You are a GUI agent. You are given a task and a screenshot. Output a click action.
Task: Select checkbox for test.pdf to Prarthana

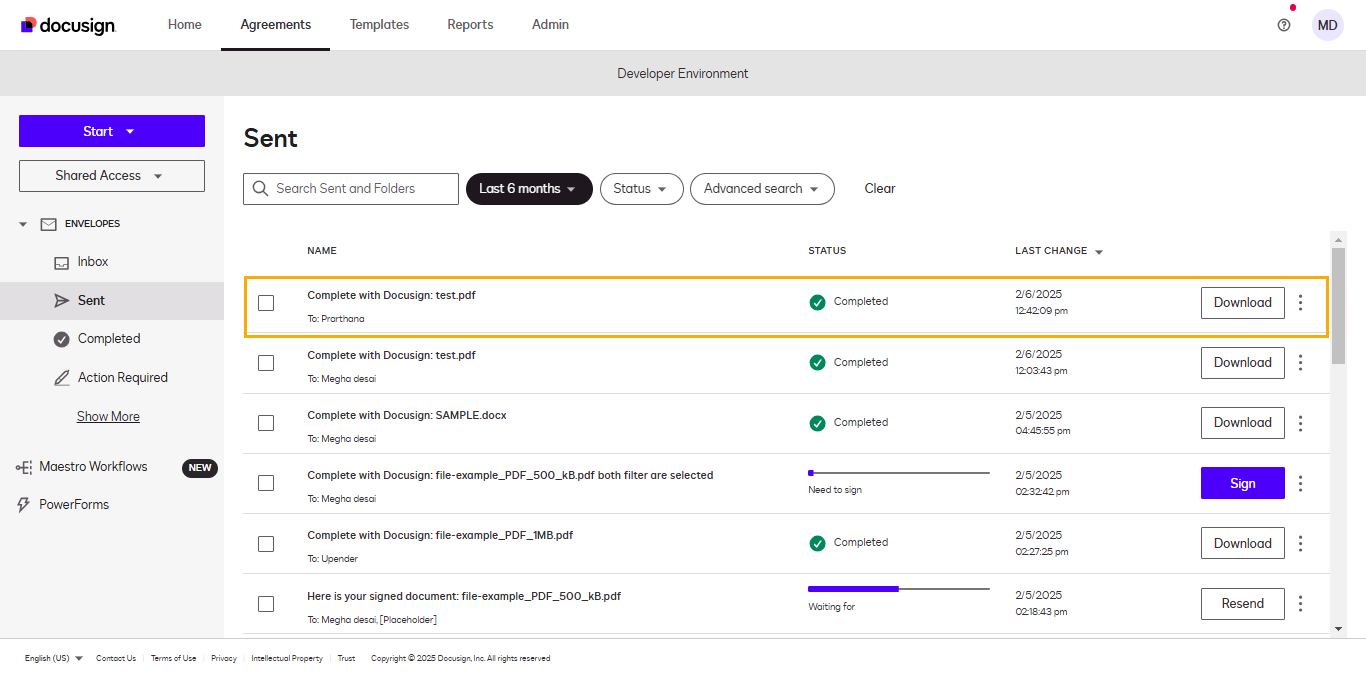(x=266, y=303)
